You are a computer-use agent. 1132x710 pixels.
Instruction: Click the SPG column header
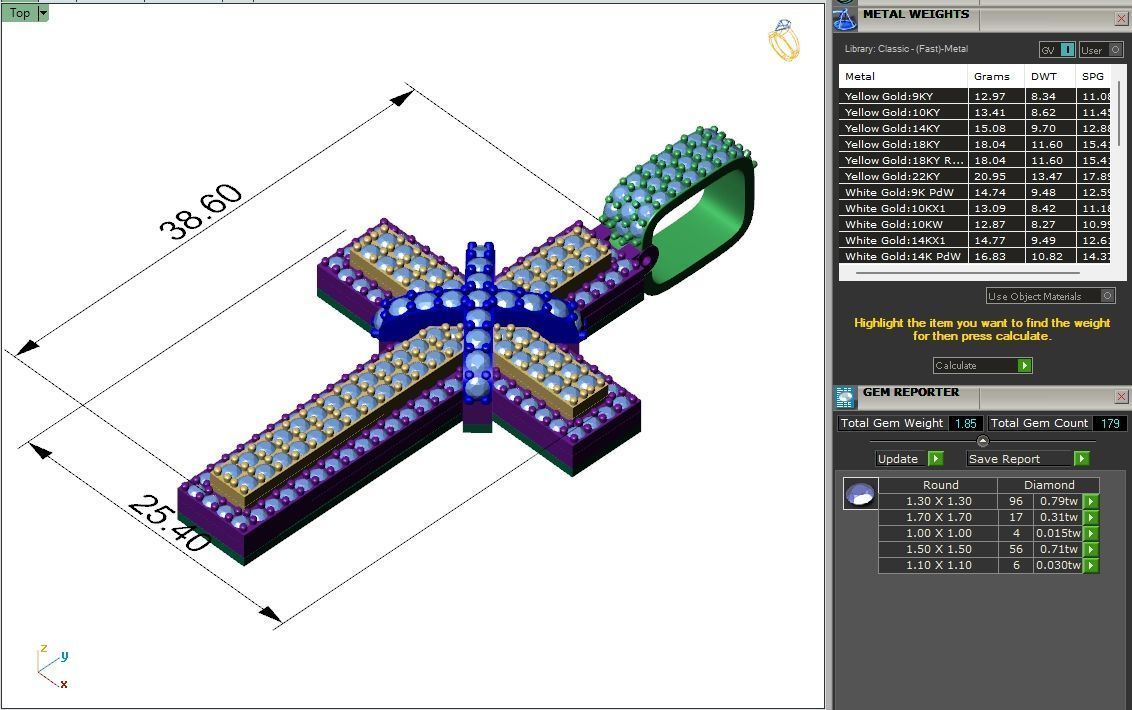click(1093, 76)
